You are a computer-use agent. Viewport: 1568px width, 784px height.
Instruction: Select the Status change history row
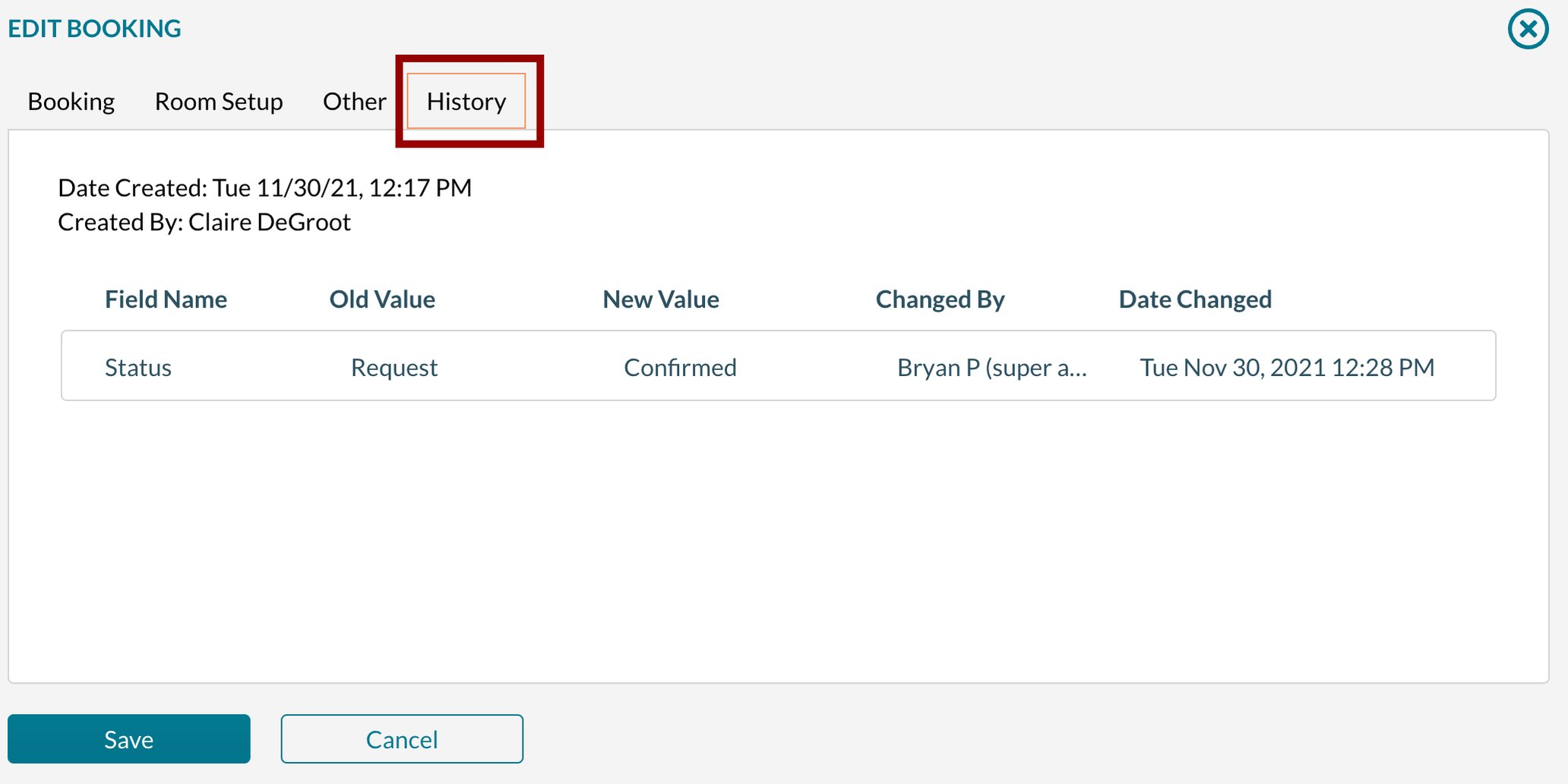(778, 366)
